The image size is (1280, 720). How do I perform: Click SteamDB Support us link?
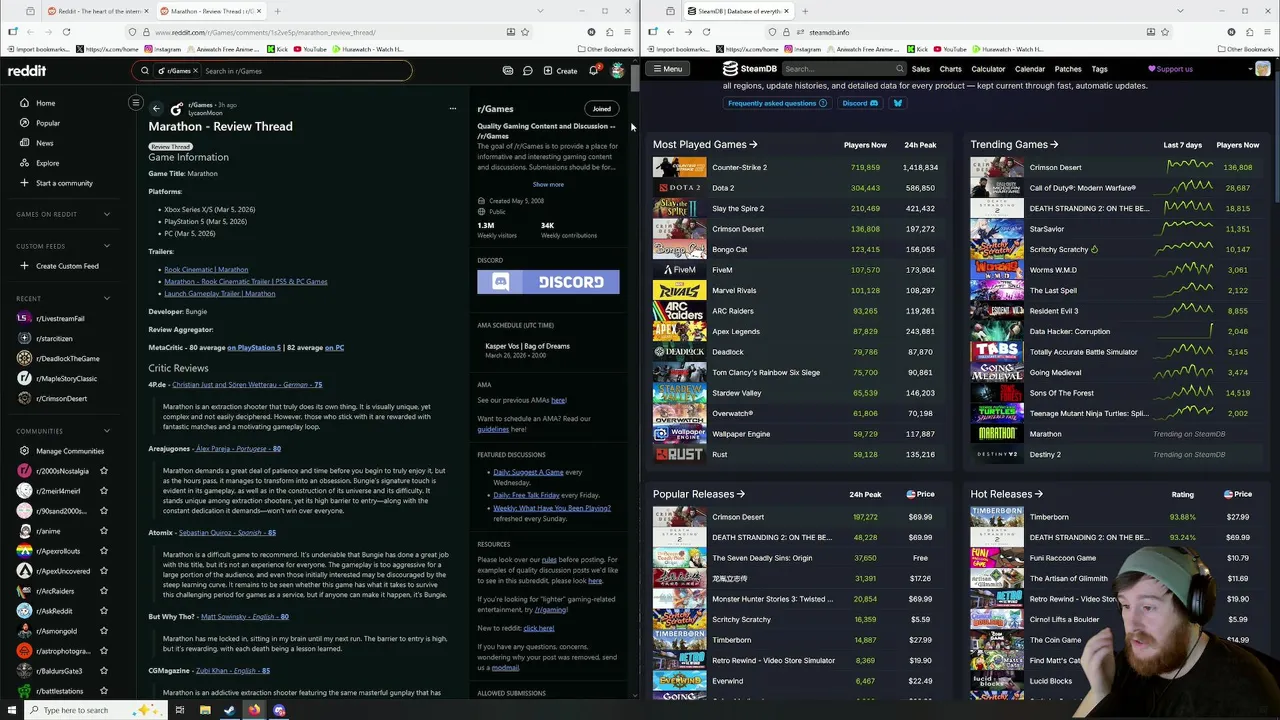pyautogui.click(x=1170, y=69)
